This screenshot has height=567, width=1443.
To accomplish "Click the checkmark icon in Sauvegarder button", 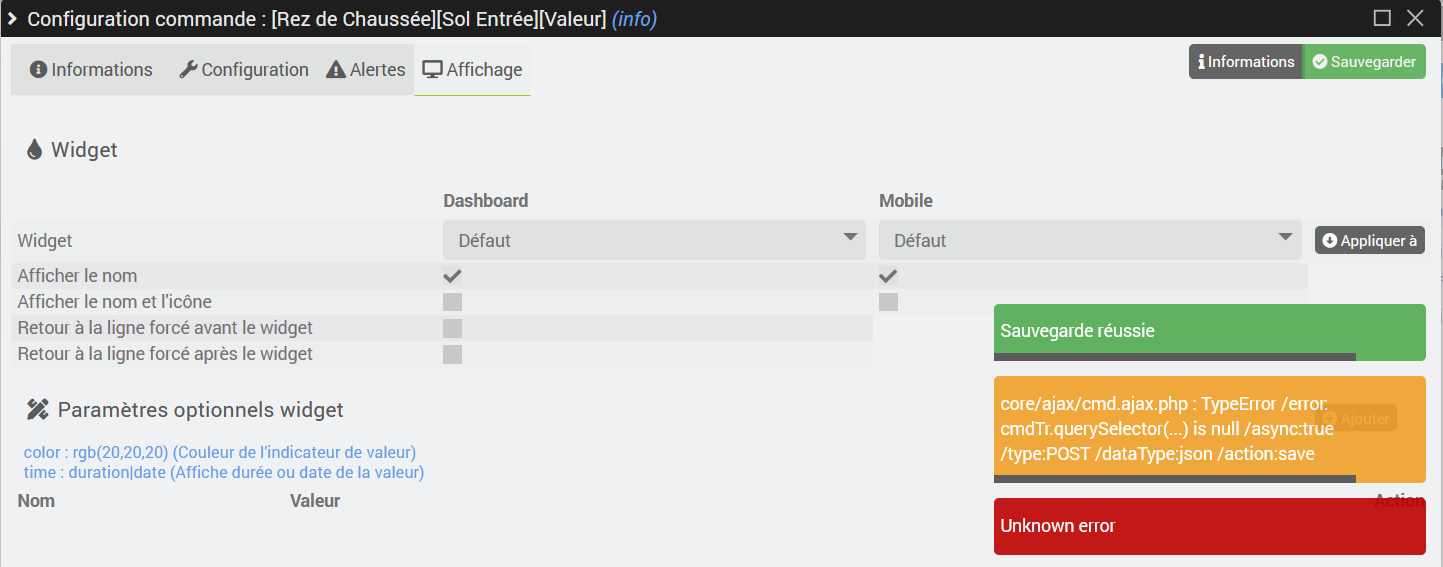I will coord(1320,62).
